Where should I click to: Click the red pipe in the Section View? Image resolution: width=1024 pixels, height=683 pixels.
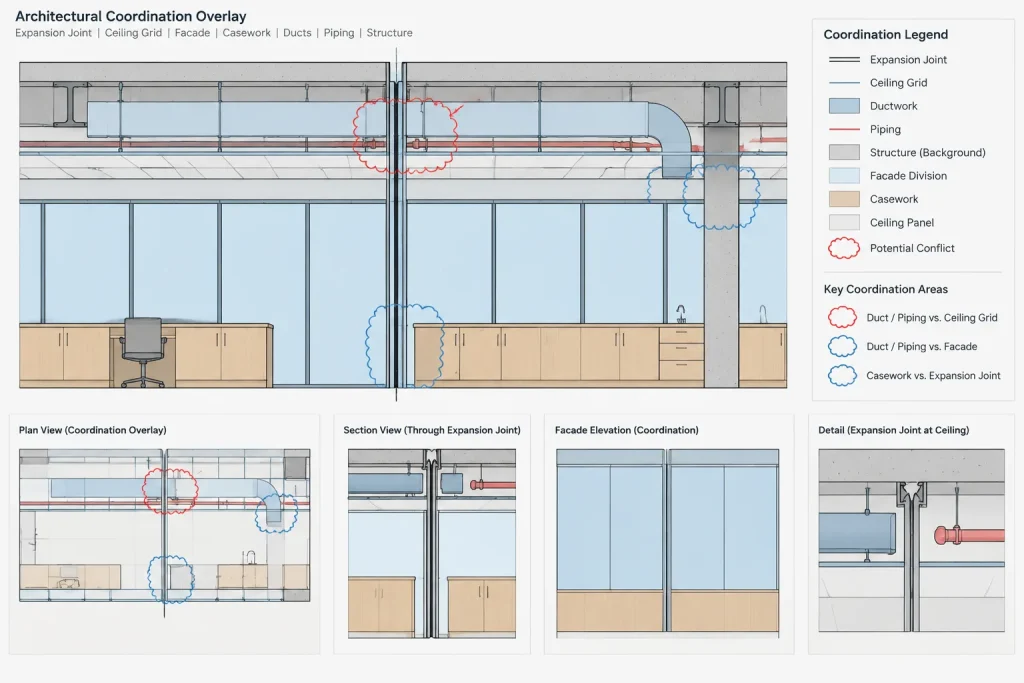(493, 484)
